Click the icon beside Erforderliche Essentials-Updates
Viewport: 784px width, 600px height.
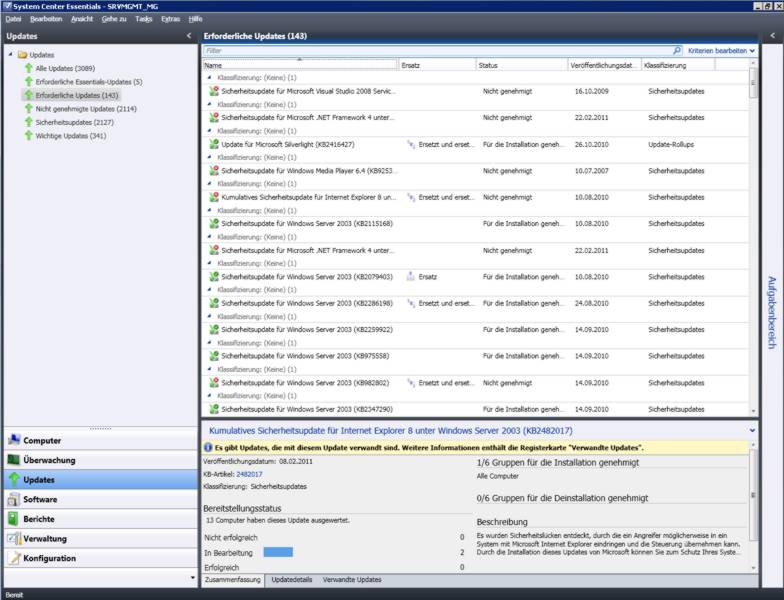[x=29, y=82]
